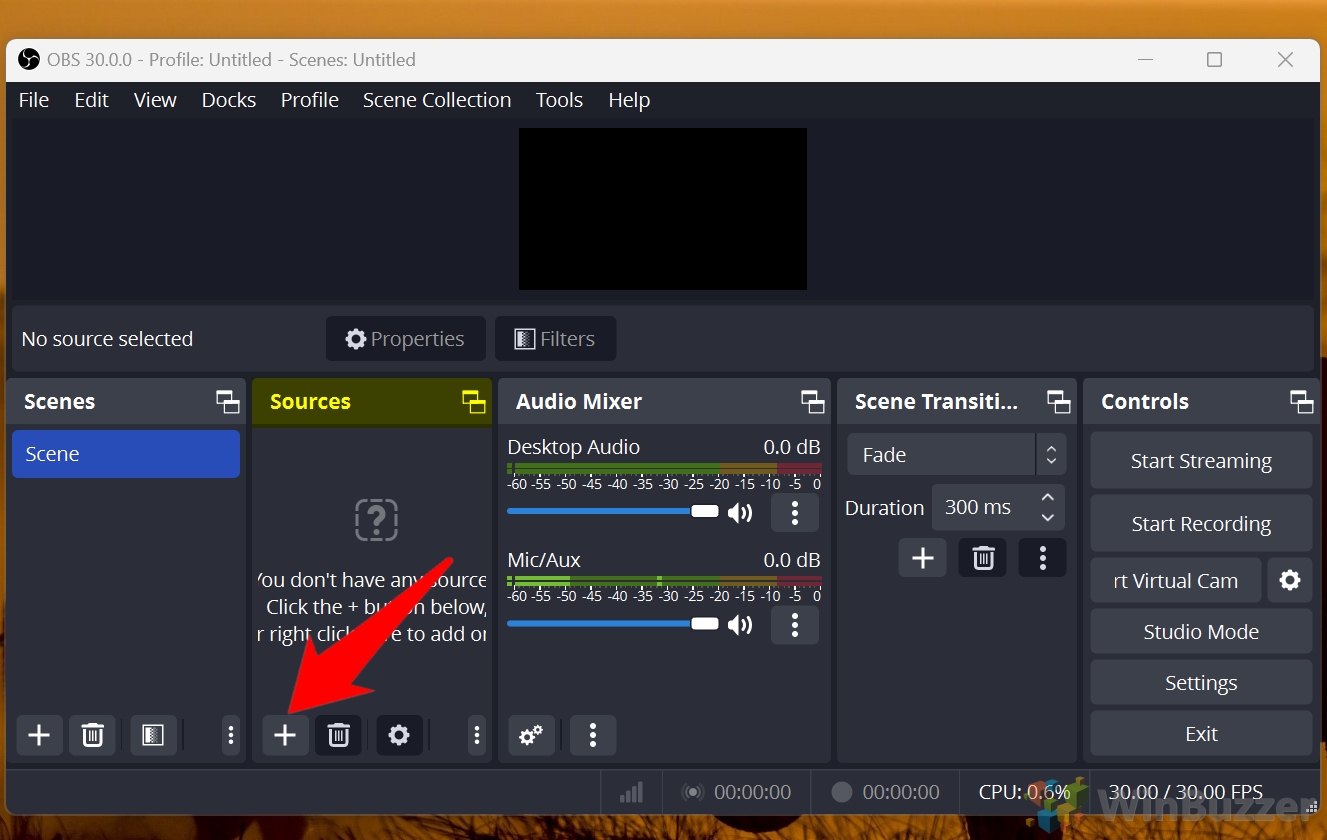Viewport: 1327px width, 840px height.
Task: Toggle Studio Mode
Action: pos(1201,632)
